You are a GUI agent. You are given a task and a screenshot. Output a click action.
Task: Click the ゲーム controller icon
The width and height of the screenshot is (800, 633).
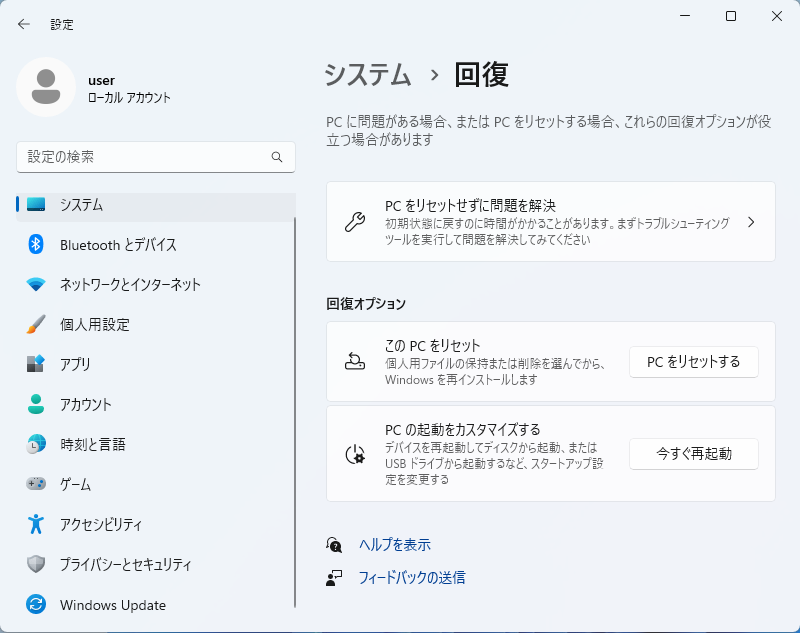pyautogui.click(x=36, y=483)
